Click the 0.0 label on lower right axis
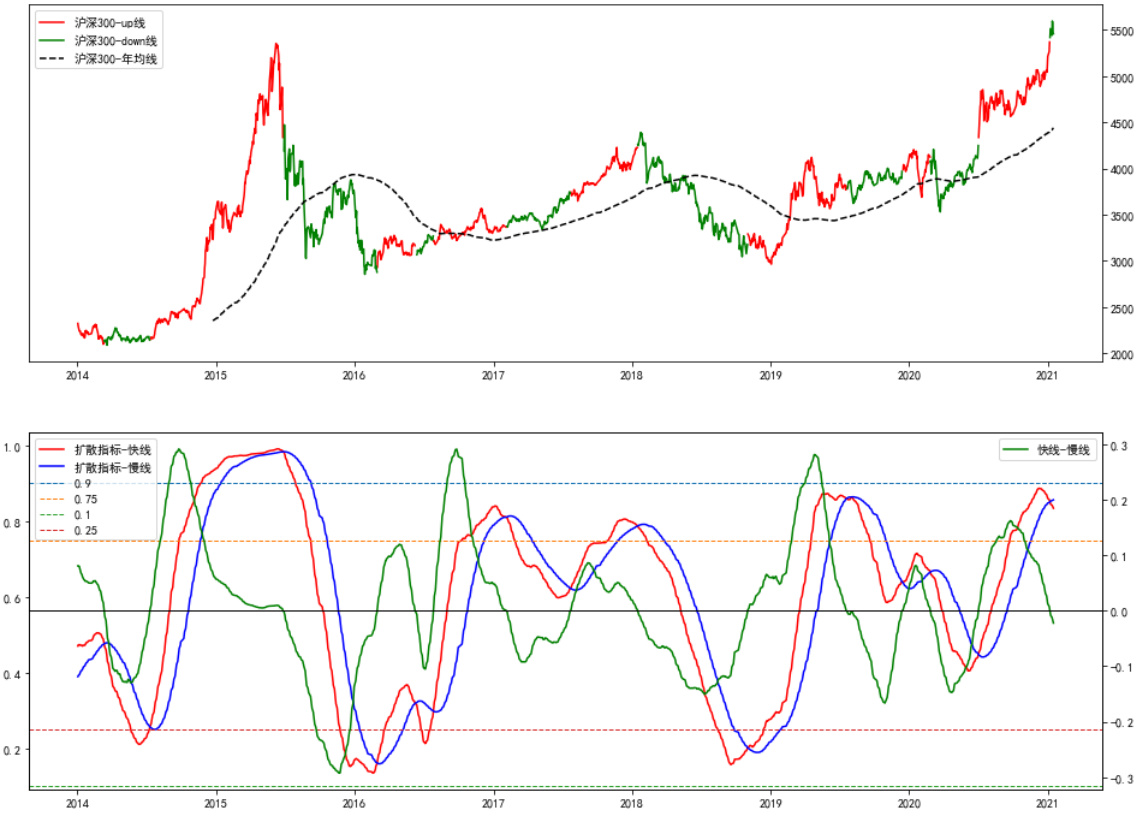1140x816 pixels. click(1117, 612)
